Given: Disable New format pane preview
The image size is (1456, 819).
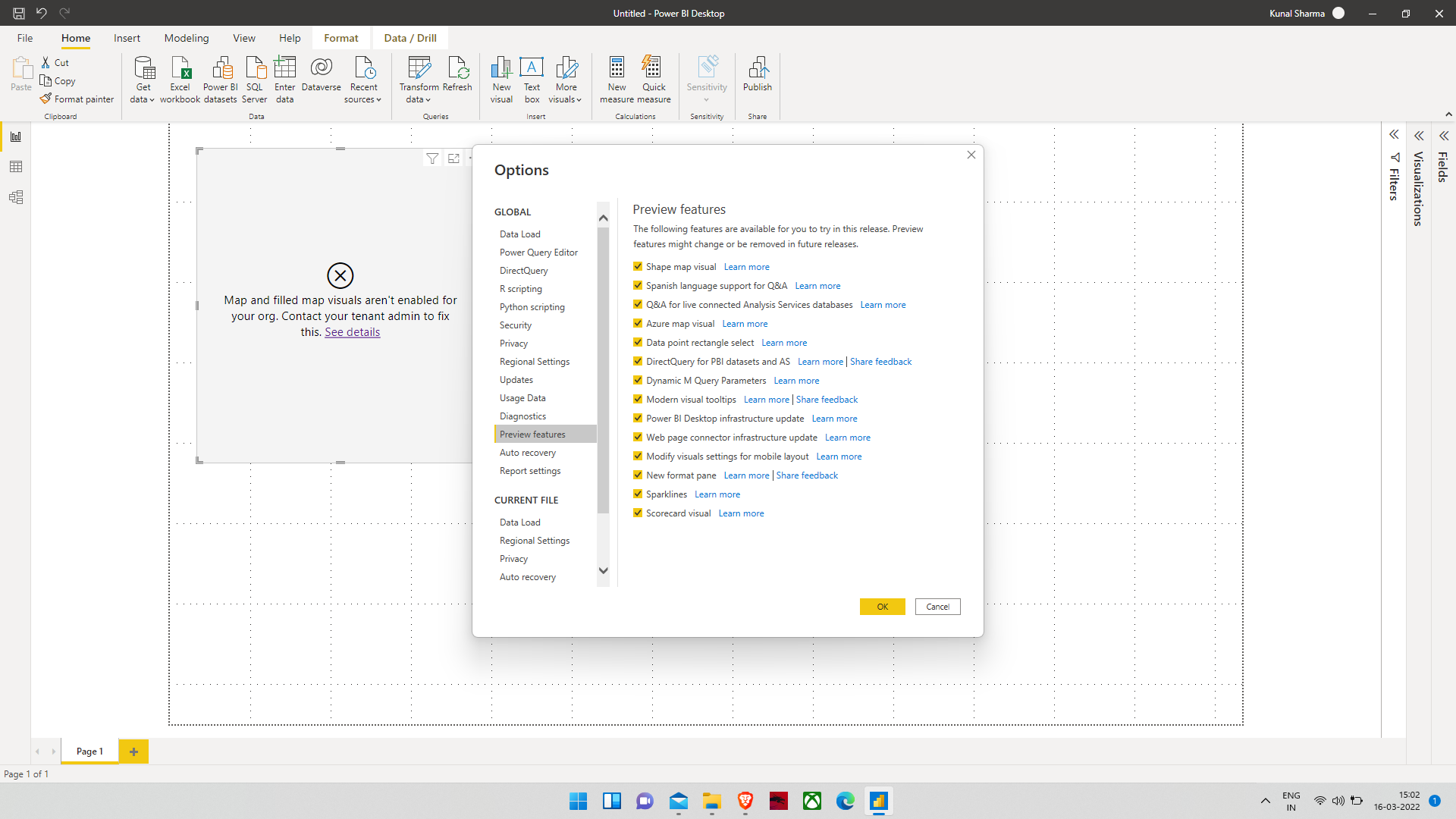Looking at the screenshot, I should click(638, 475).
